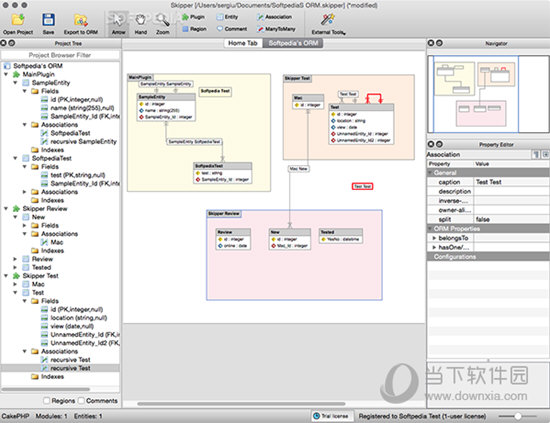Click the Save floppy disk icon

click(48, 20)
